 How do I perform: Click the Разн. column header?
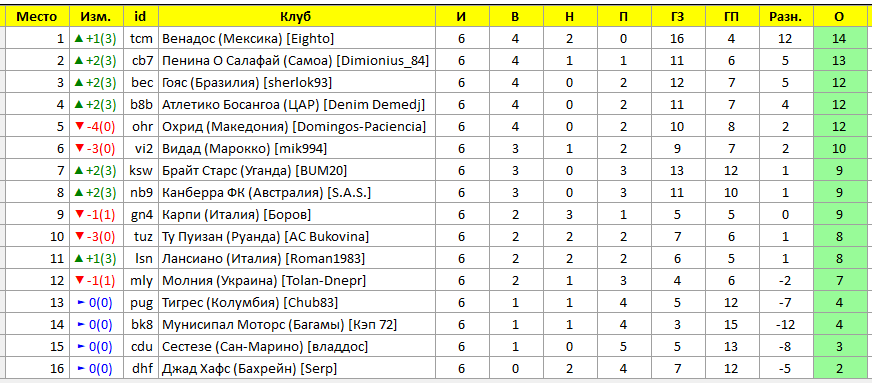(785, 17)
